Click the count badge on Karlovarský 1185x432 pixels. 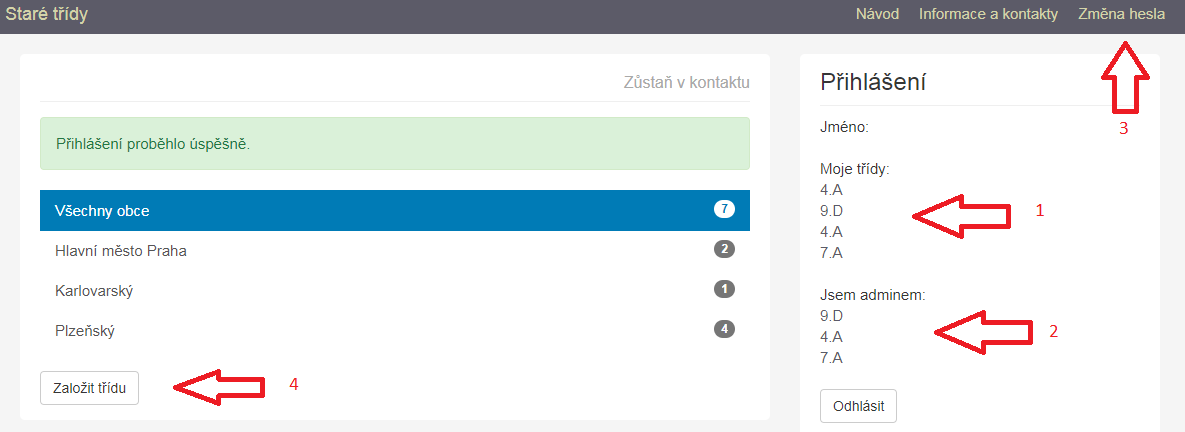tap(724, 289)
